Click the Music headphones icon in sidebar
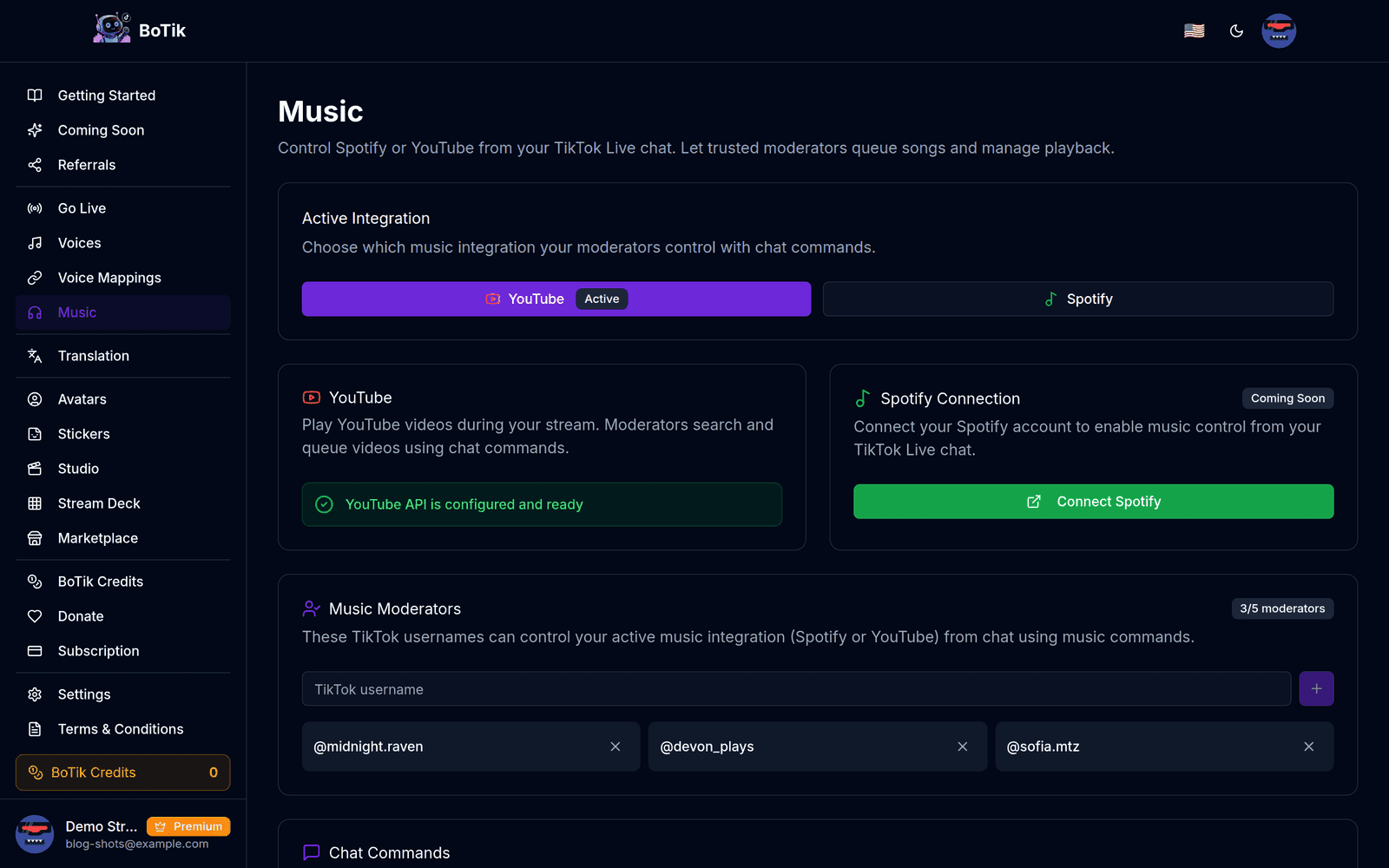Image resolution: width=1389 pixels, height=868 pixels. click(x=35, y=312)
